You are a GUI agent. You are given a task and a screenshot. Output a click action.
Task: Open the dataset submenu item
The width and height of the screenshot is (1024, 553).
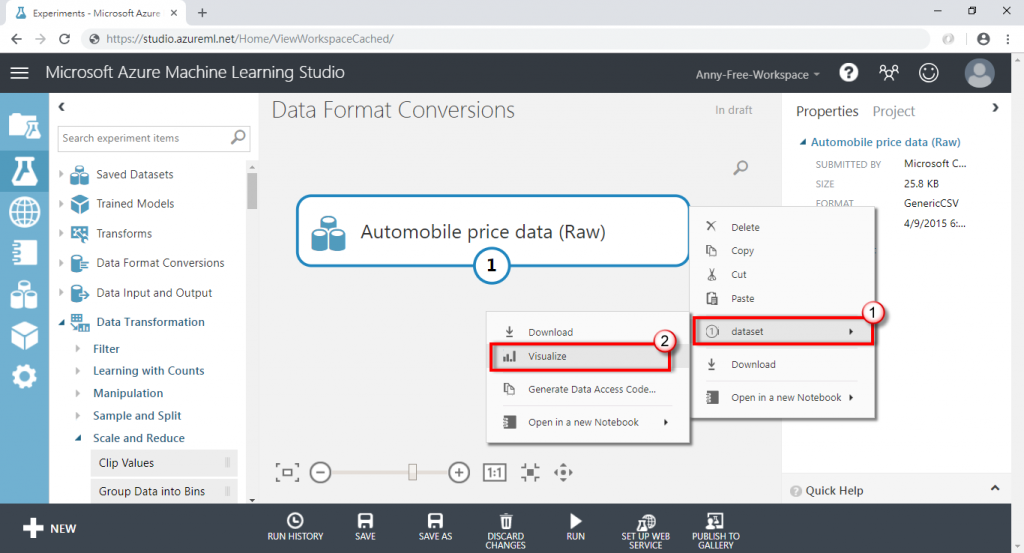782,332
